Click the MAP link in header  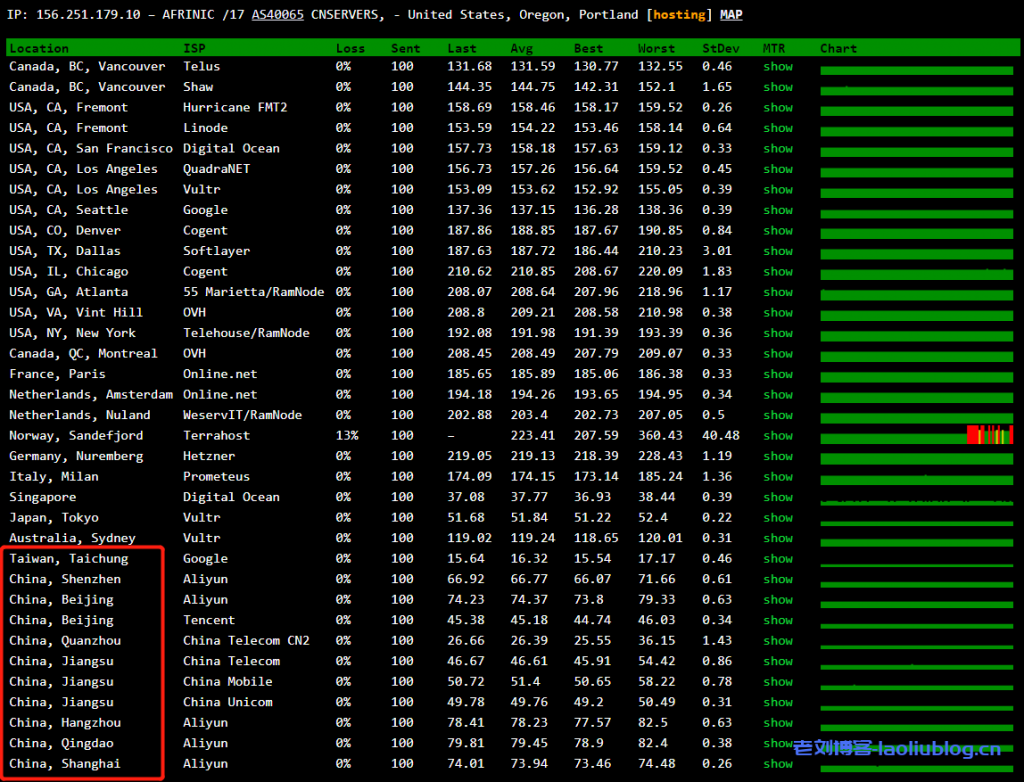click(x=731, y=15)
